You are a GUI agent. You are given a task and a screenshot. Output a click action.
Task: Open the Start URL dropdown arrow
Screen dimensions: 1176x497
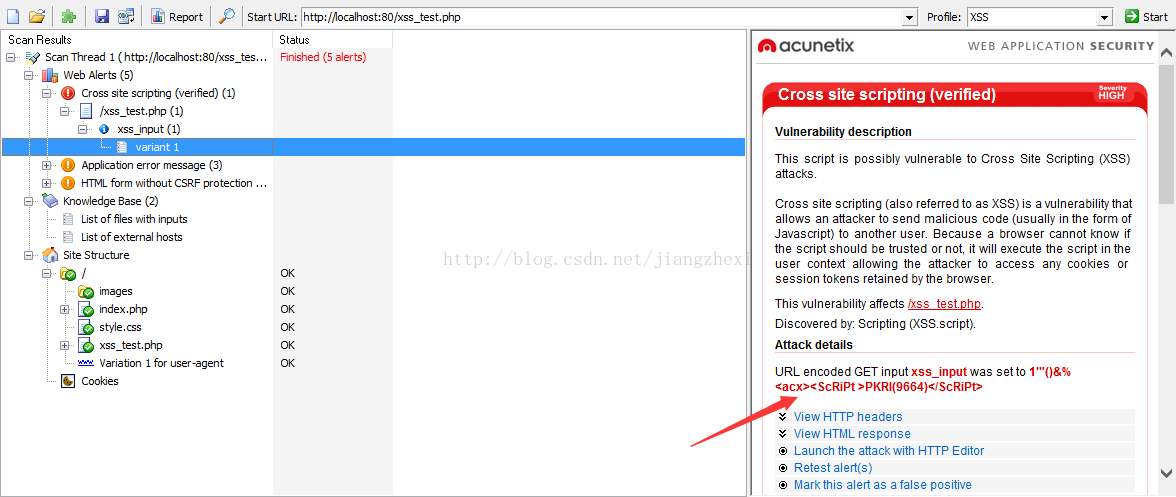910,16
